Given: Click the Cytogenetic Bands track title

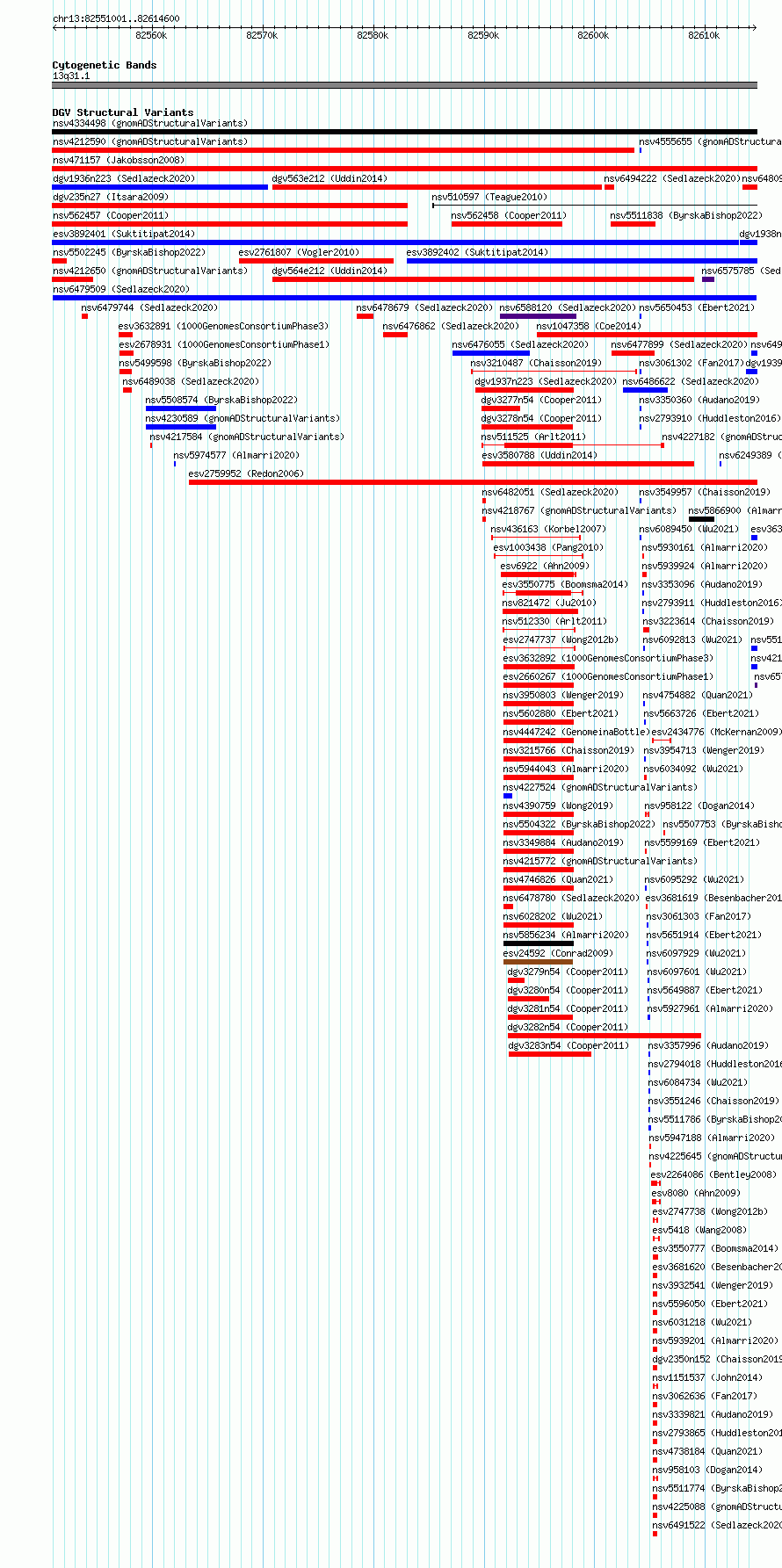Looking at the screenshot, I should pos(105,65).
